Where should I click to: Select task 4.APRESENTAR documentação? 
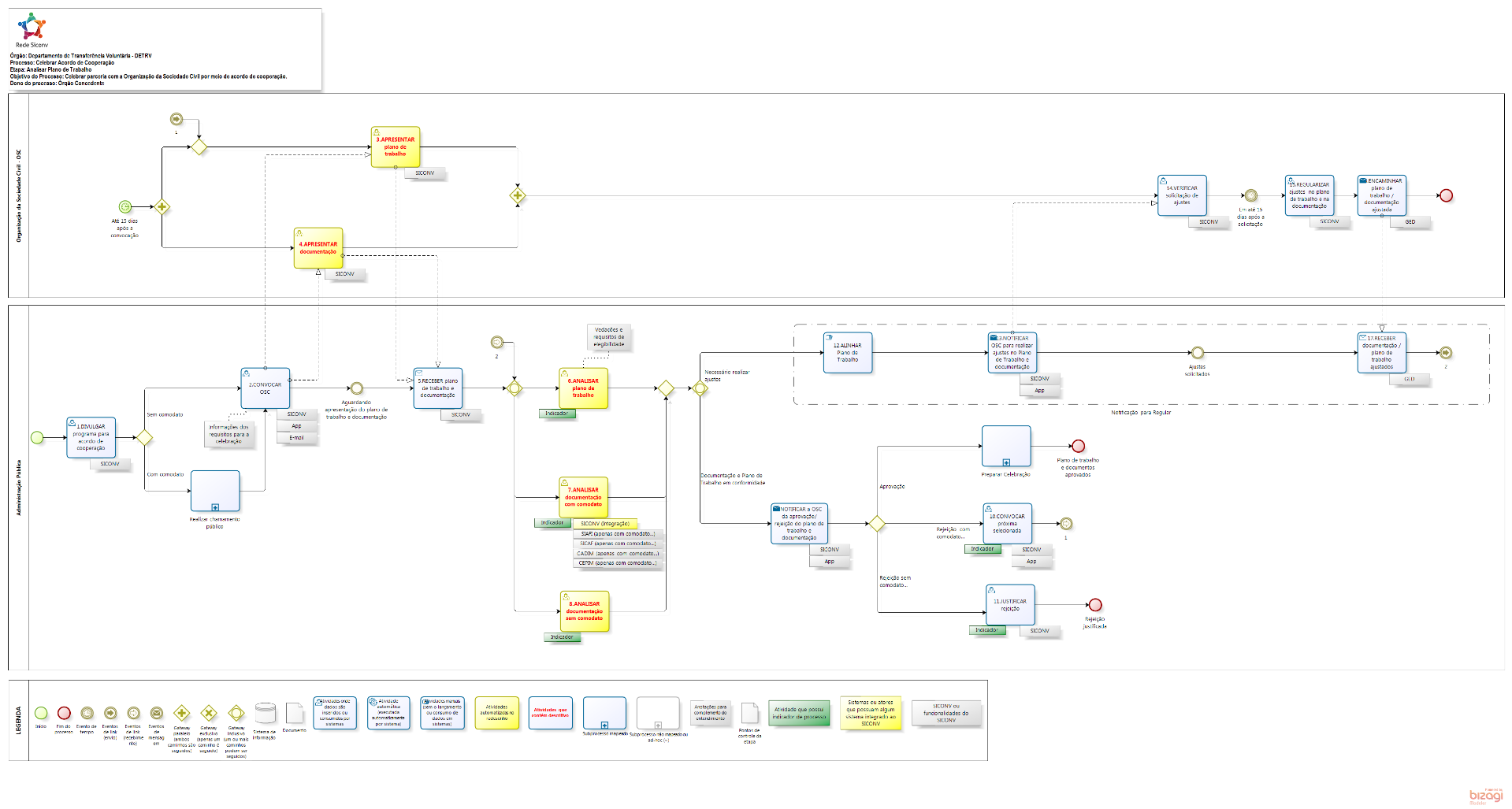coord(318,248)
